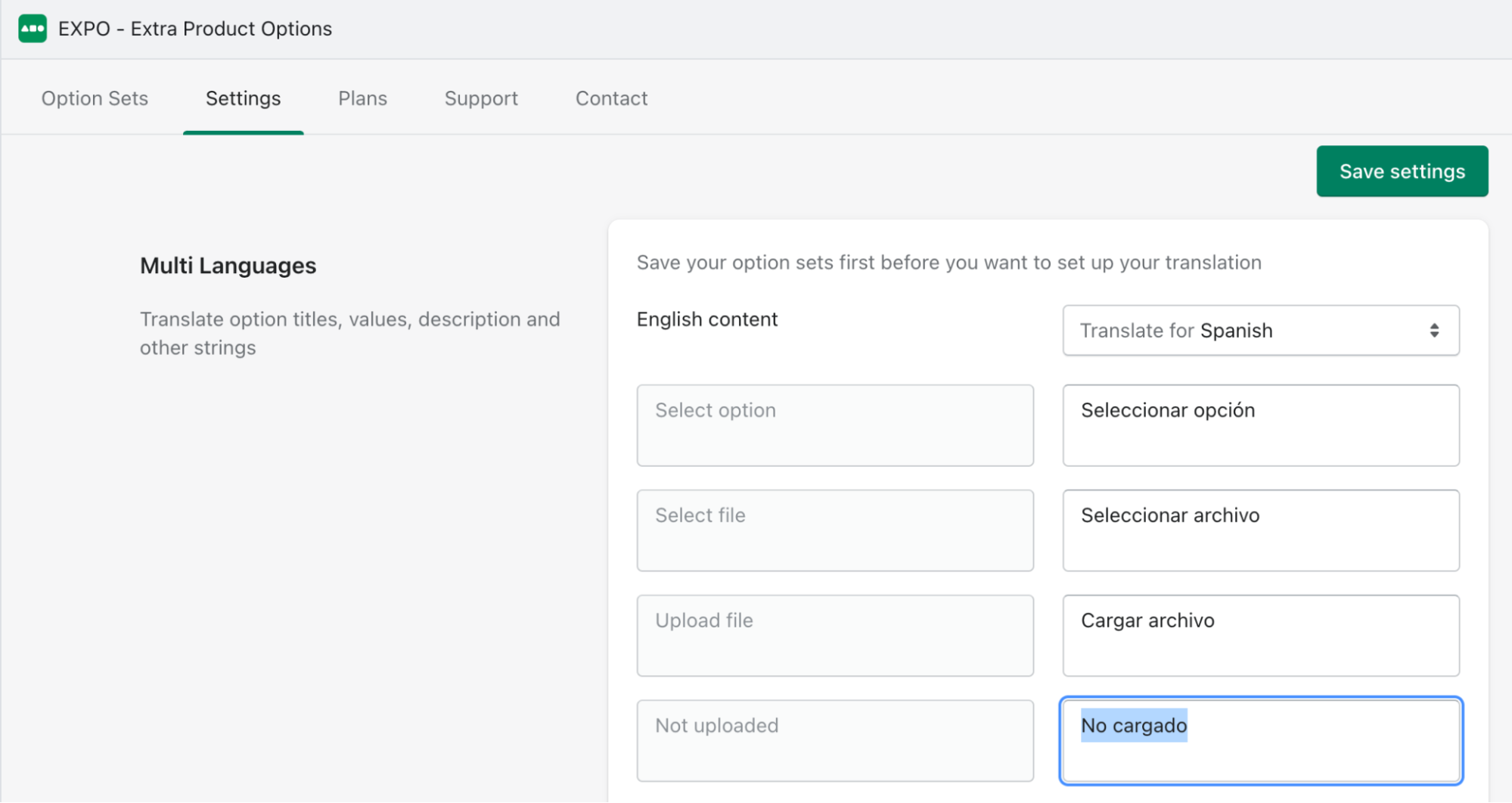Click the 'Translate option titles' description text
Screen dimensions: 1512x803
coord(349,333)
